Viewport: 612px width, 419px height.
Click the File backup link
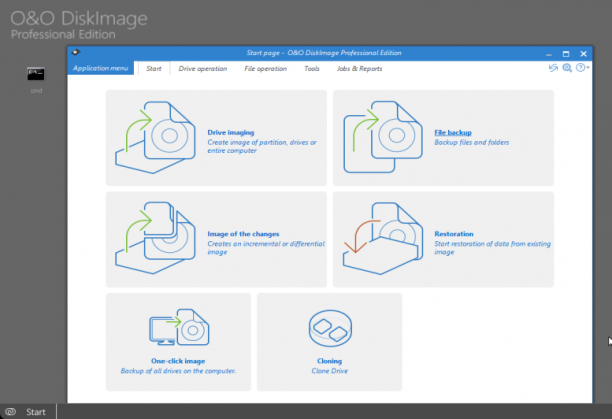453,133
